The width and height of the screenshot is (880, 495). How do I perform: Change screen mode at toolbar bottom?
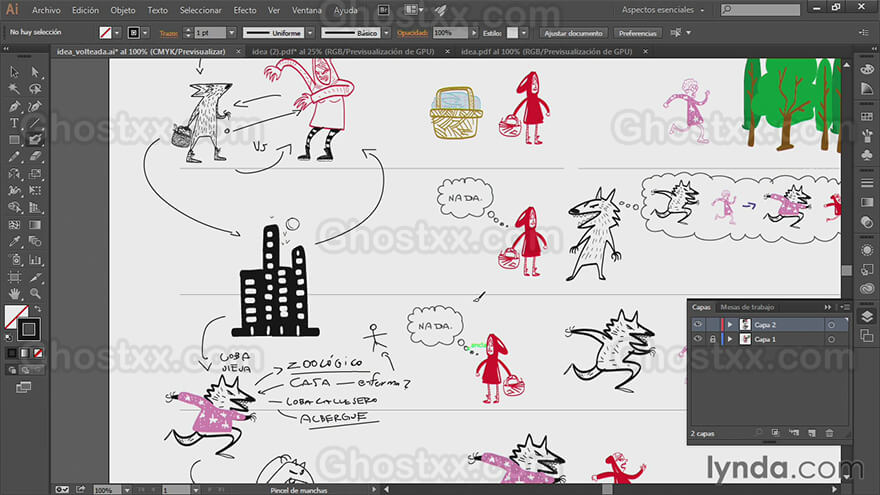(23, 387)
